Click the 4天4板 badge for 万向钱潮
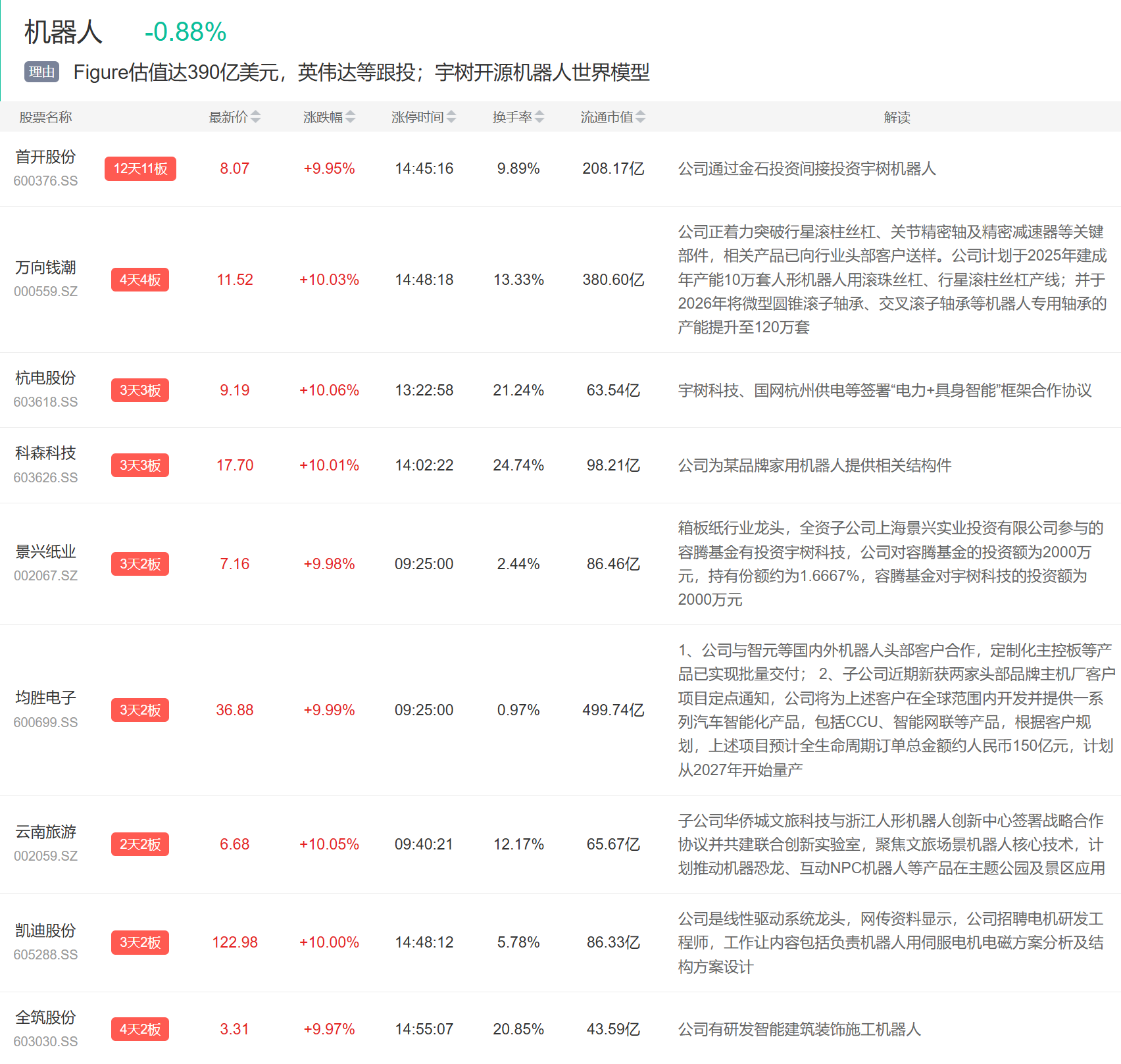The image size is (1121, 1064). 140,280
